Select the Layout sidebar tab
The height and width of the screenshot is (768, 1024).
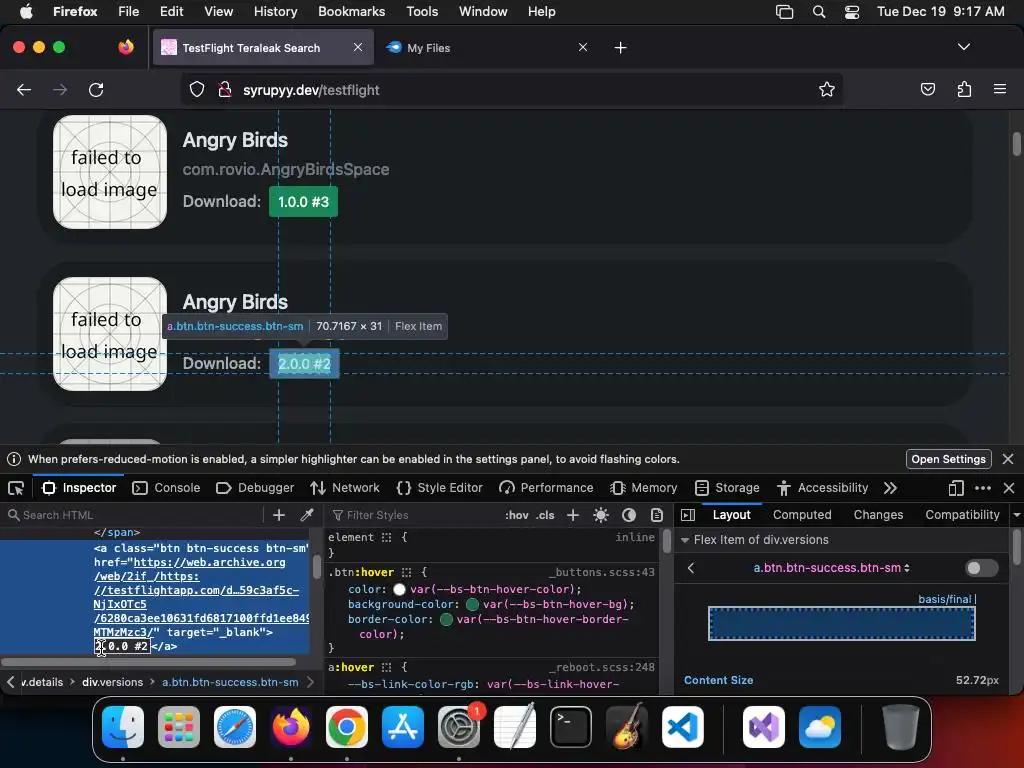[731, 515]
